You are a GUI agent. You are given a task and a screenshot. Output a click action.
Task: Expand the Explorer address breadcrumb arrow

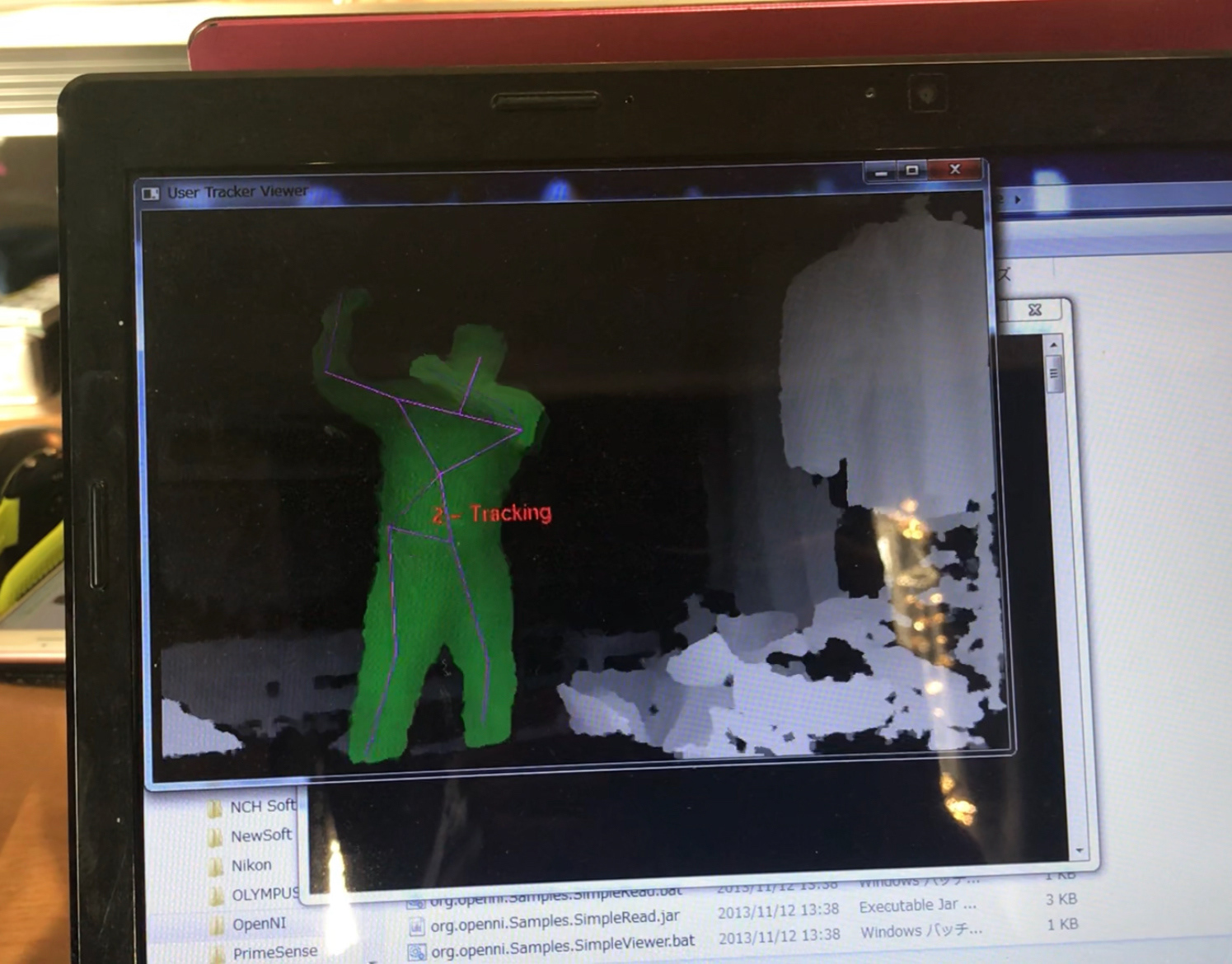(x=1018, y=199)
